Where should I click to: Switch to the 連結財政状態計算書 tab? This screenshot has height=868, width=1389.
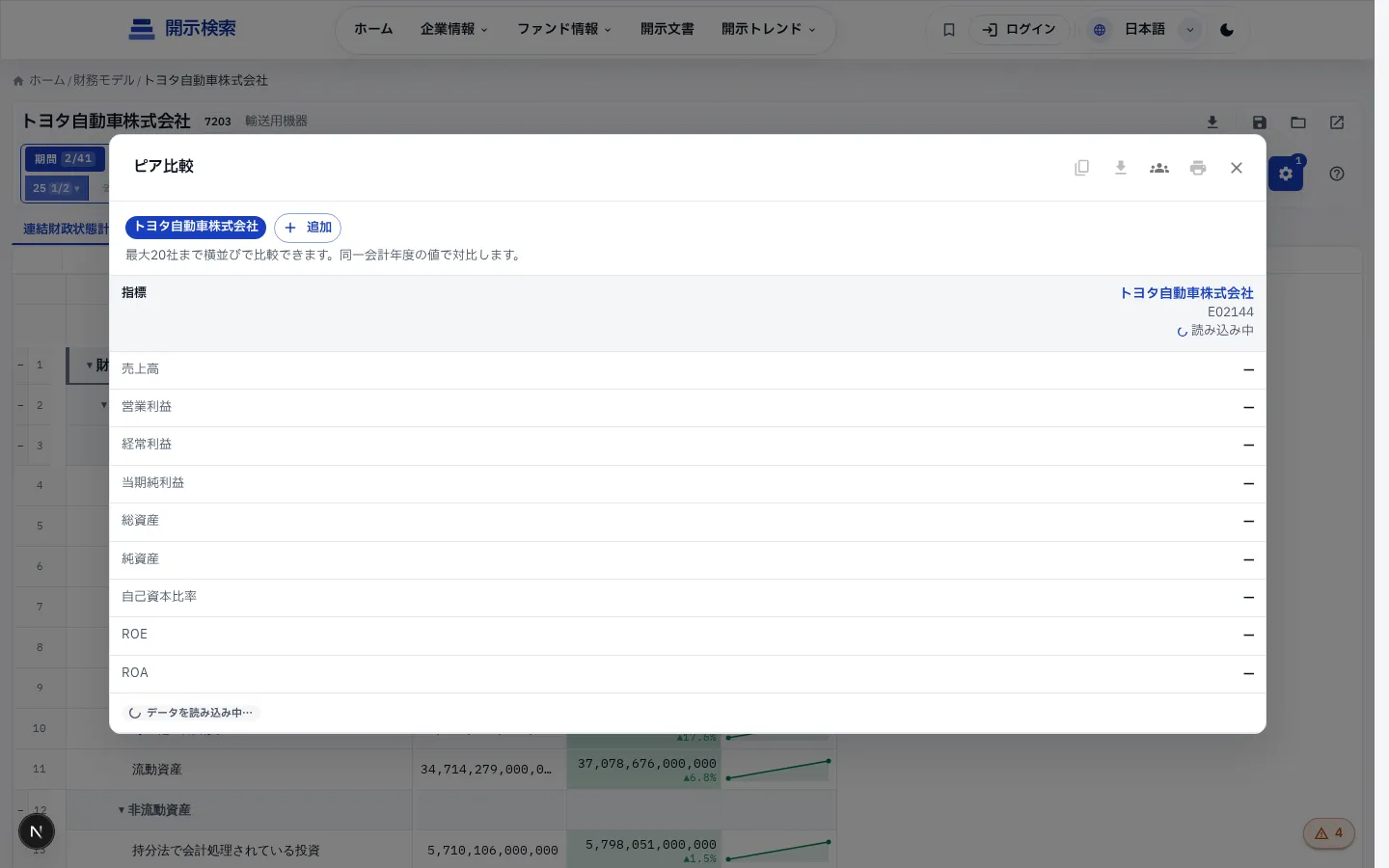pyautogui.click(x=66, y=230)
